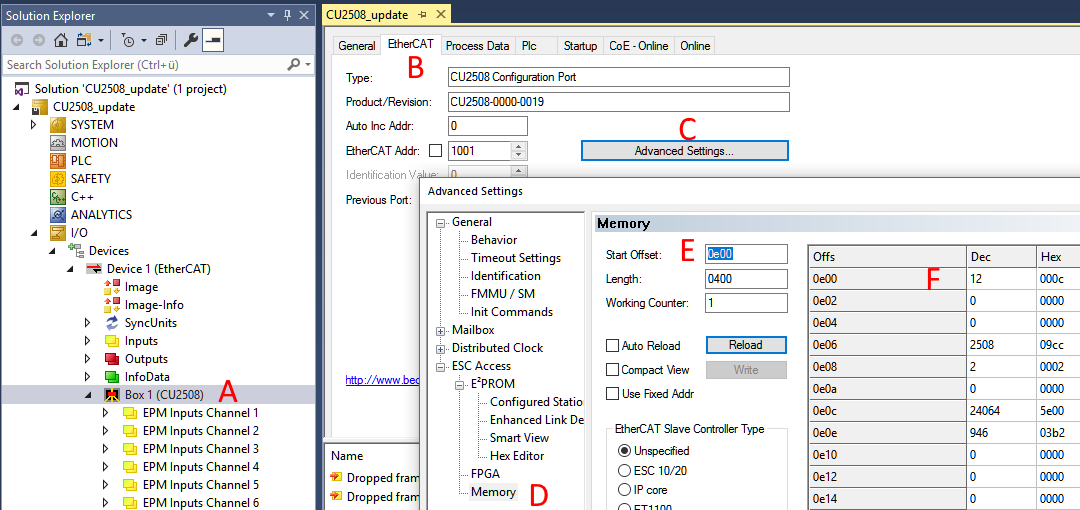Open the Switch Views dropdown arrow
Image resolution: width=1080 pixels, height=510 pixels.
(x=101, y=41)
